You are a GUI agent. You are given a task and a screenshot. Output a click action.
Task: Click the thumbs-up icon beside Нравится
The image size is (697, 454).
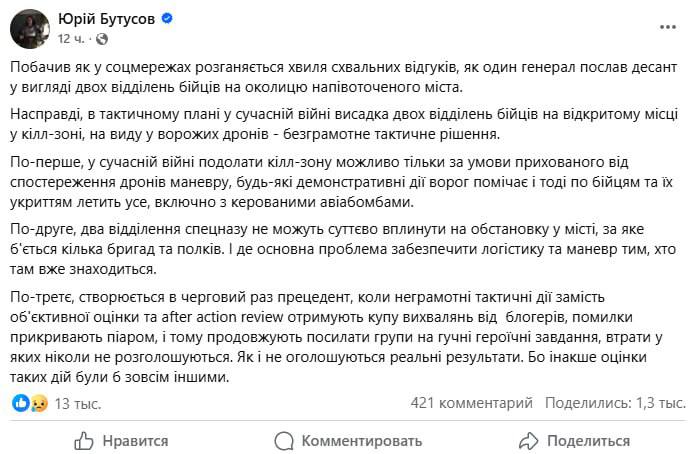[x=85, y=440]
